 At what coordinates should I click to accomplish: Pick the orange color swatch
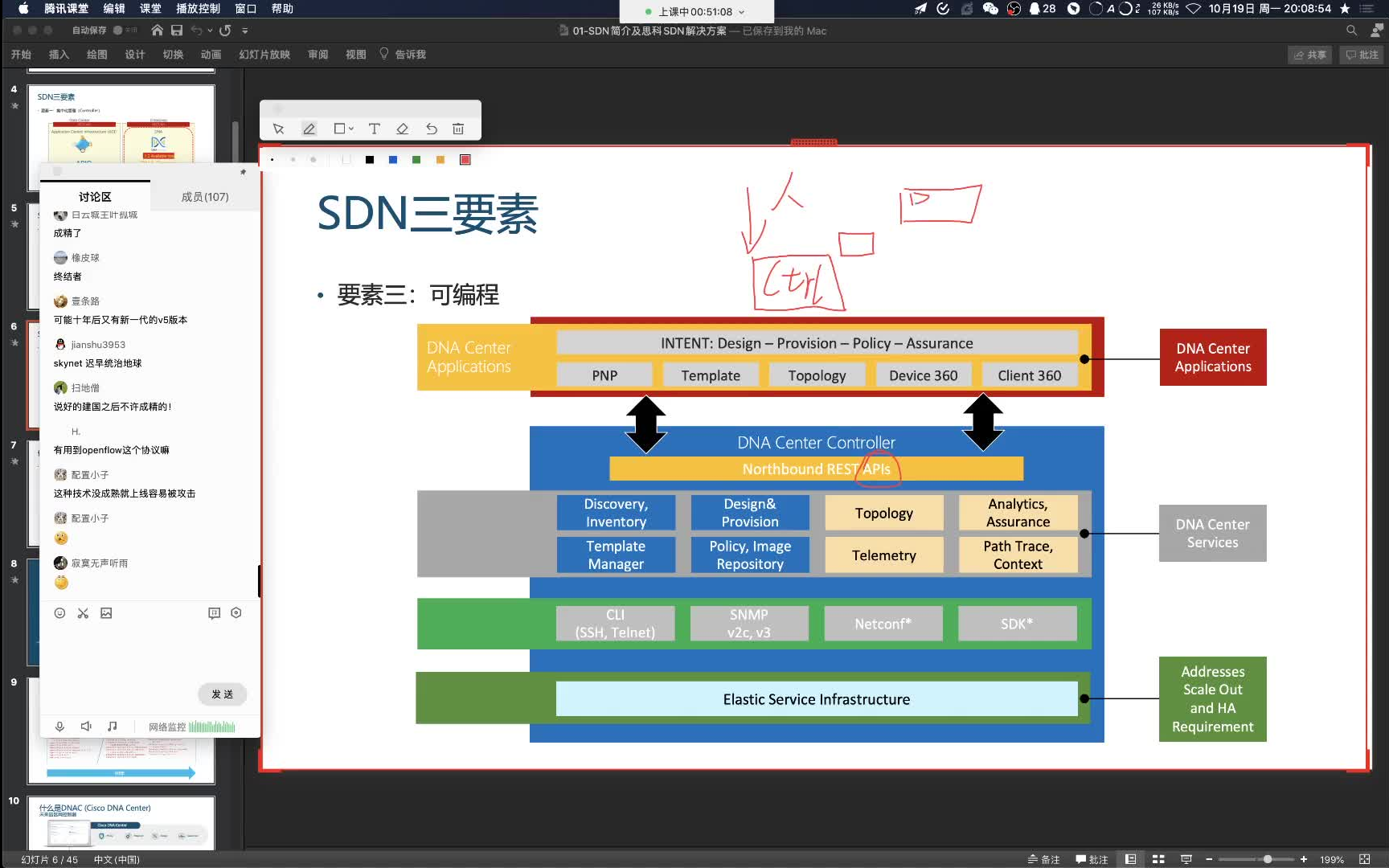440,160
